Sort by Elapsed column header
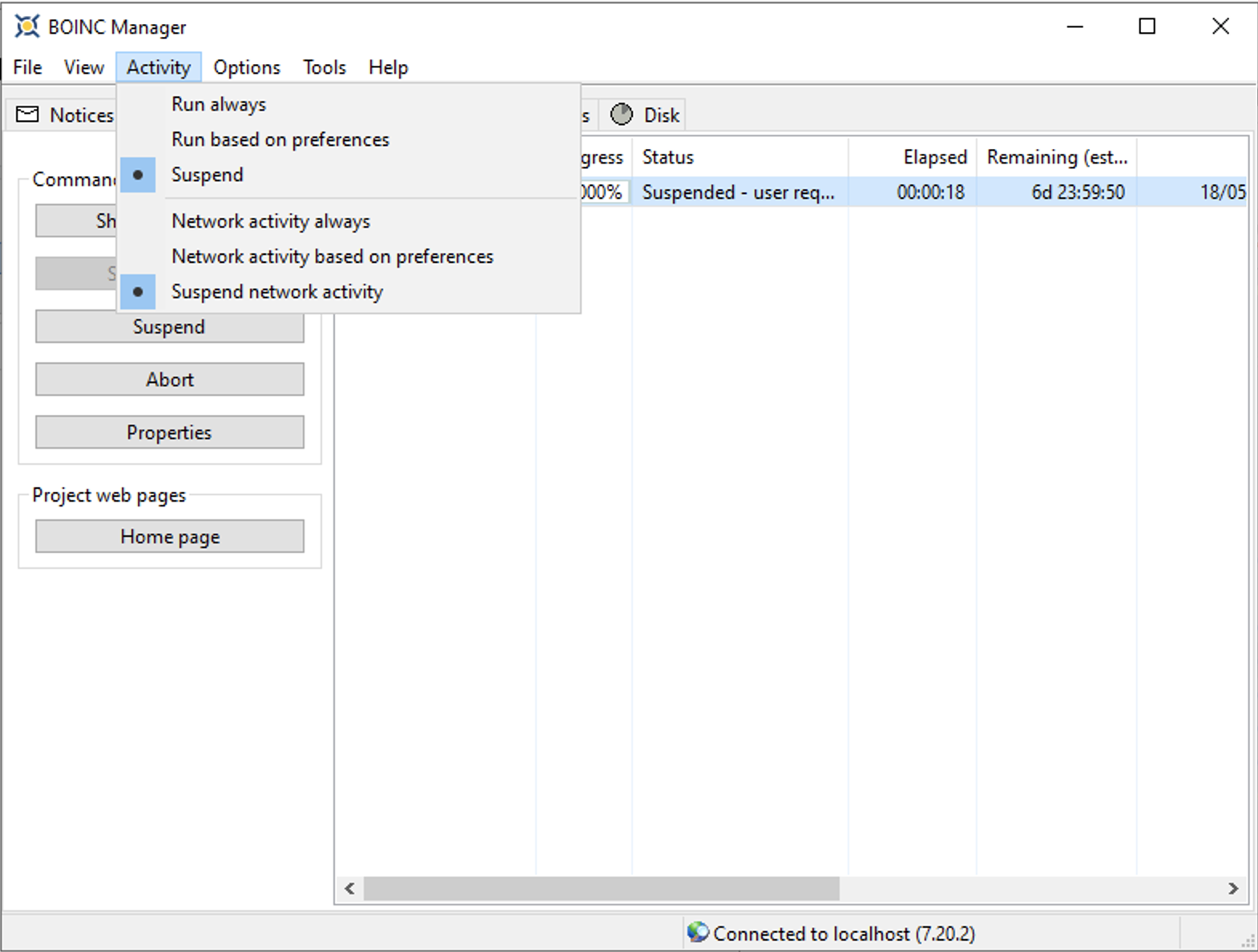Screen dimensions: 1258x952 (913, 157)
